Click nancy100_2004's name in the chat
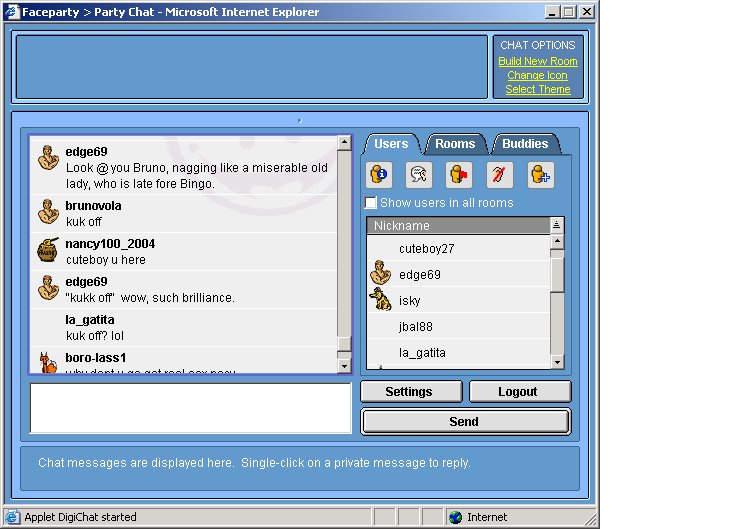This screenshot has height=529, width=734. [x=110, y=243]
